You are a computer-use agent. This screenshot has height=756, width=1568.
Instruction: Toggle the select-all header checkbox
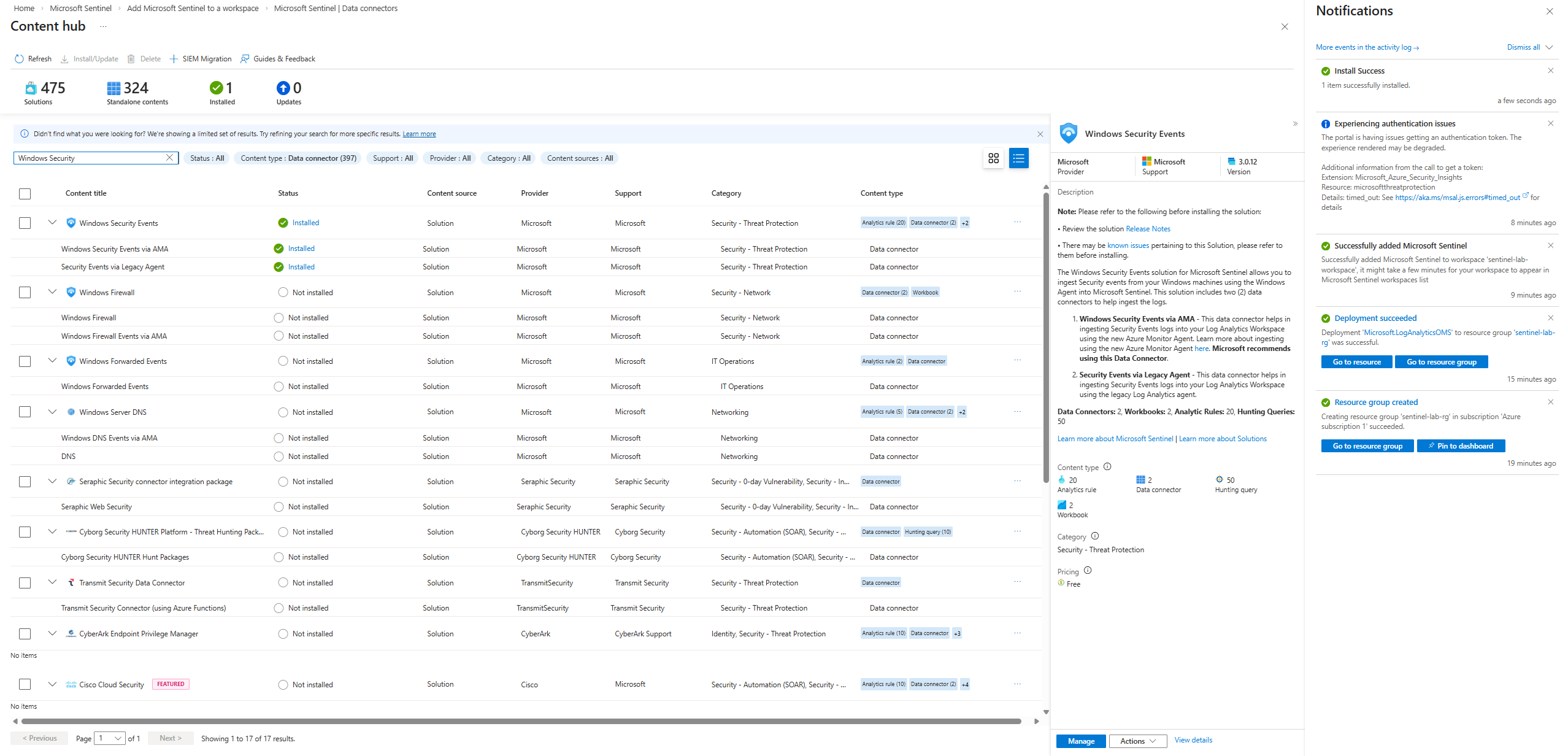pyautogui.click(x=25, y=193)
